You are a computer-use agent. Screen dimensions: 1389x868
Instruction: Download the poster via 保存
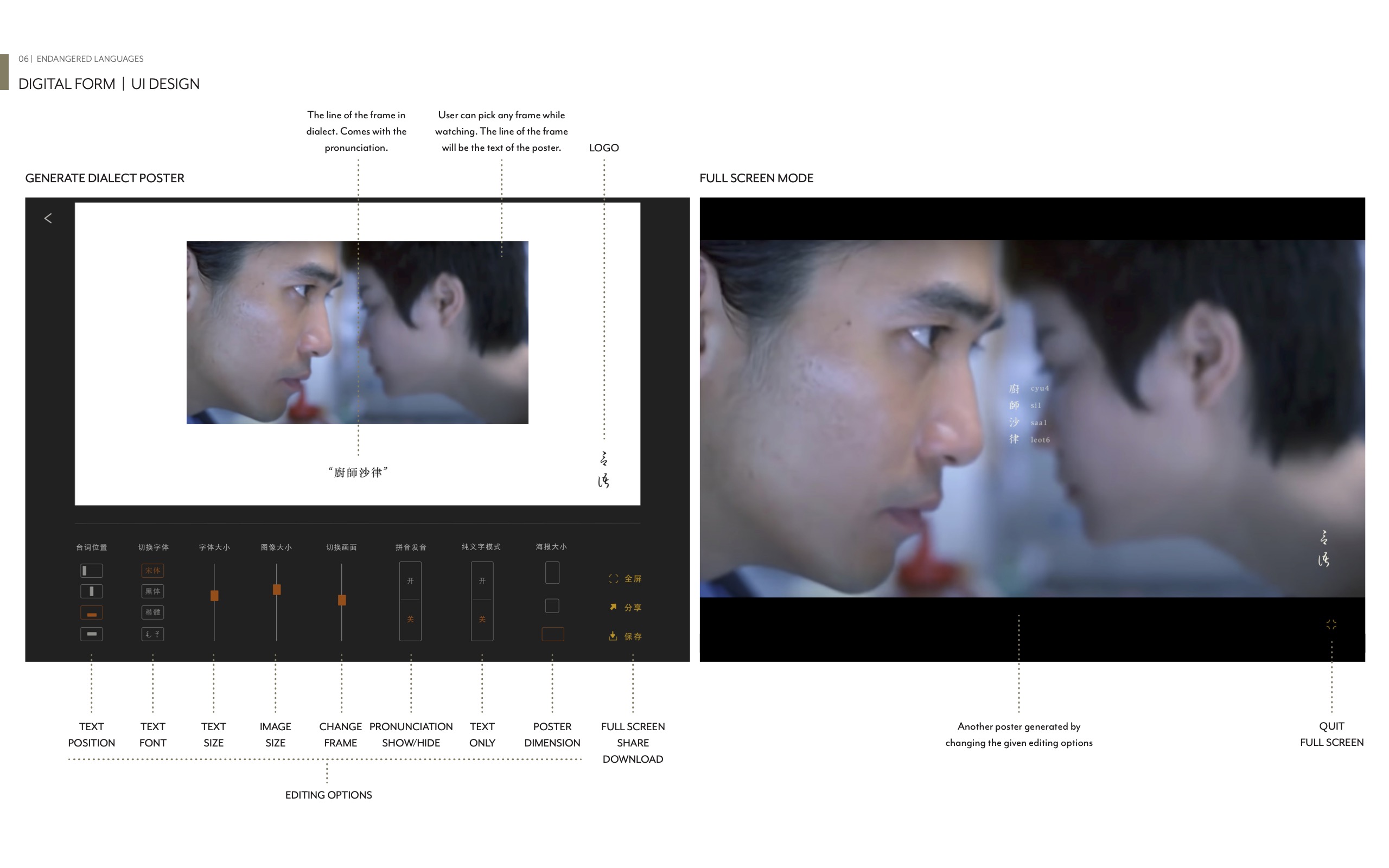(625, 636)
